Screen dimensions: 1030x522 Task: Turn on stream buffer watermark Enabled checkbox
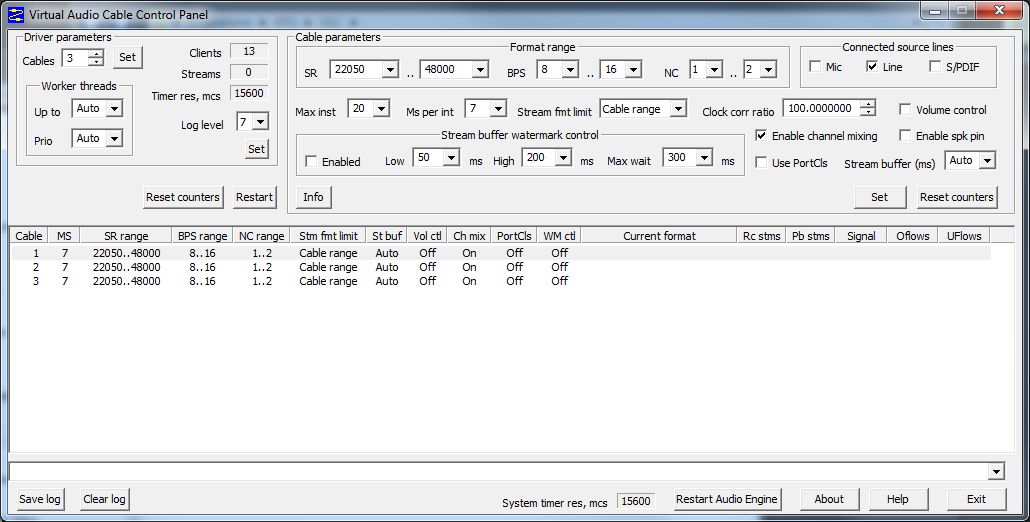[x=311, y=161]
